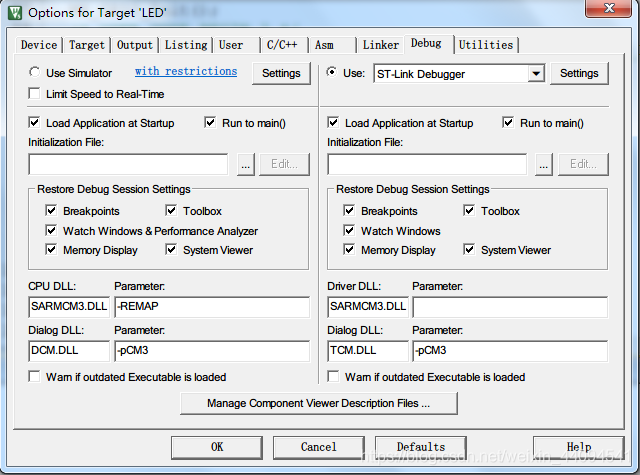Click simulator Dialog DLL -pCM3 parameter field
The image size is (640, 475).
(x=212, y=351)
